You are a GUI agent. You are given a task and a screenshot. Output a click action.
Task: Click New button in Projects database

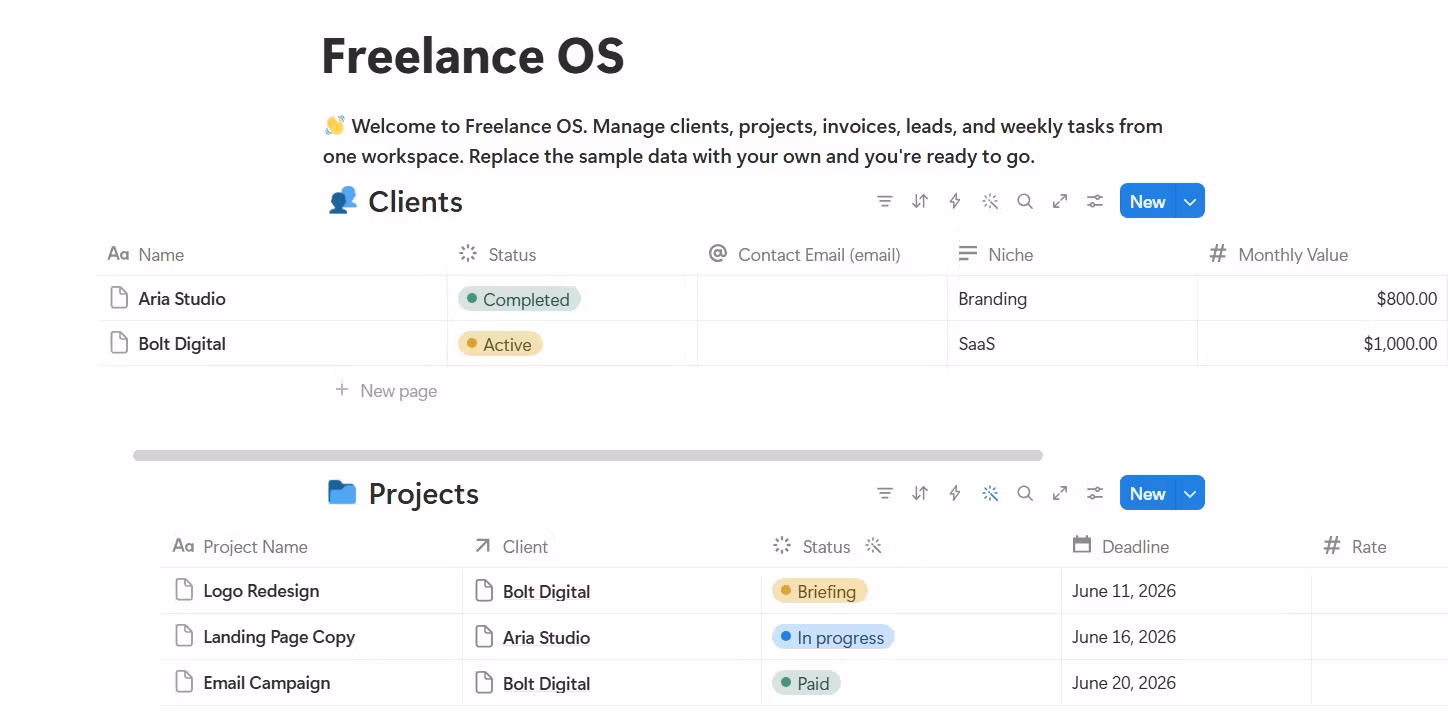click(1148, 493)
